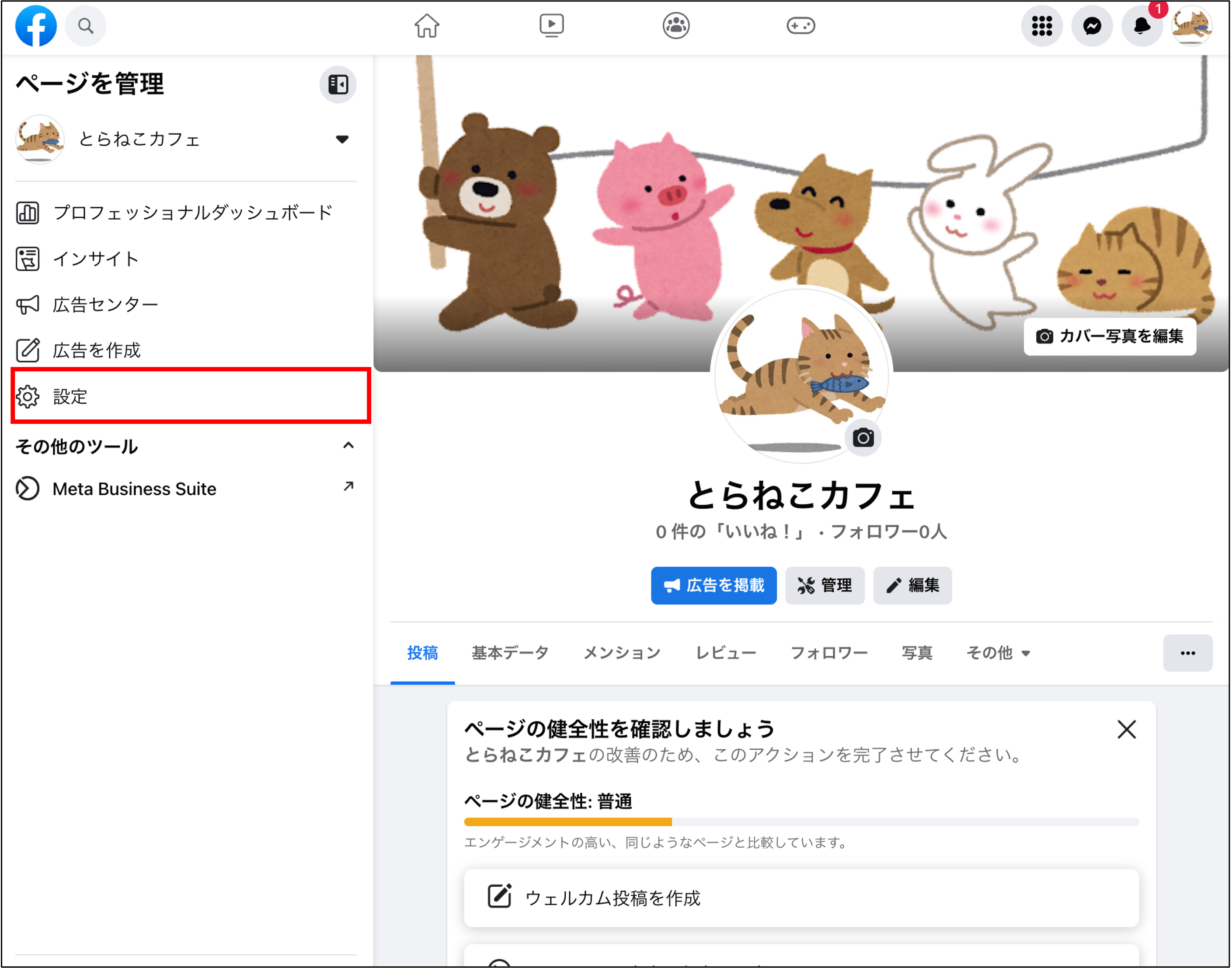Click the フォロワー0人 text
Image resolution: width=1232 pixels, height=968 pixels.
tap(889, 531)
